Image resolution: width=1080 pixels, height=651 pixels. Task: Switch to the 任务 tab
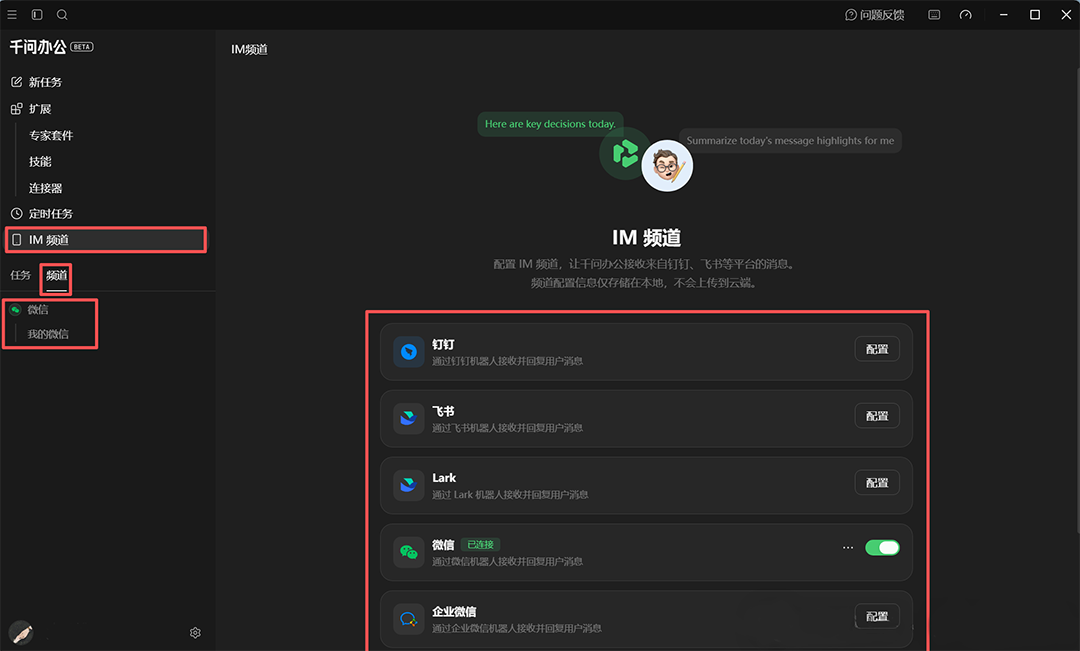pos(21,276)
